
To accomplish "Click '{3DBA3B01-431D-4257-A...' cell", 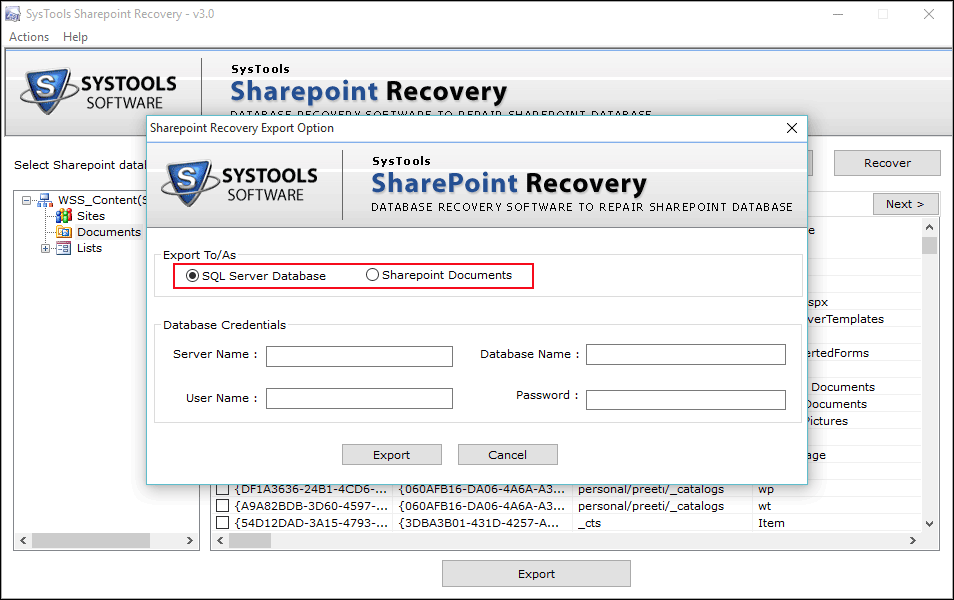I will [479, 523].
